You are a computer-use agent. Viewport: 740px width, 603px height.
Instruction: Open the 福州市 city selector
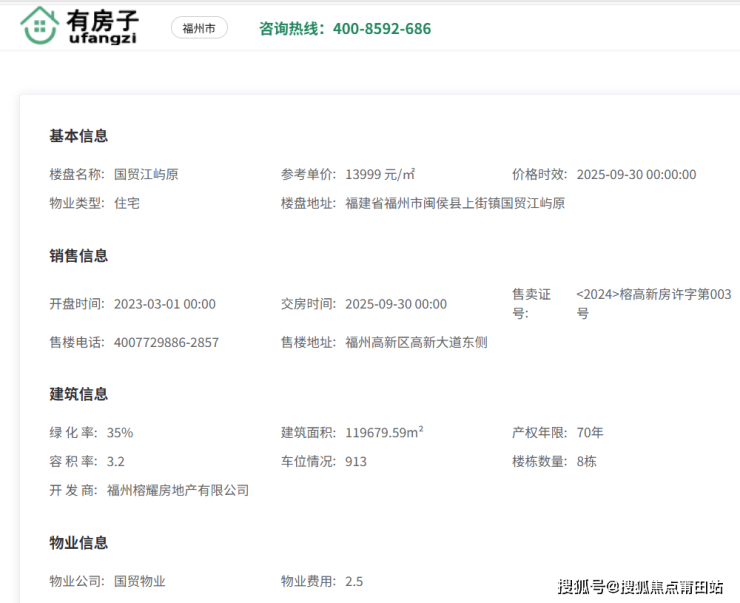[199, 28]
